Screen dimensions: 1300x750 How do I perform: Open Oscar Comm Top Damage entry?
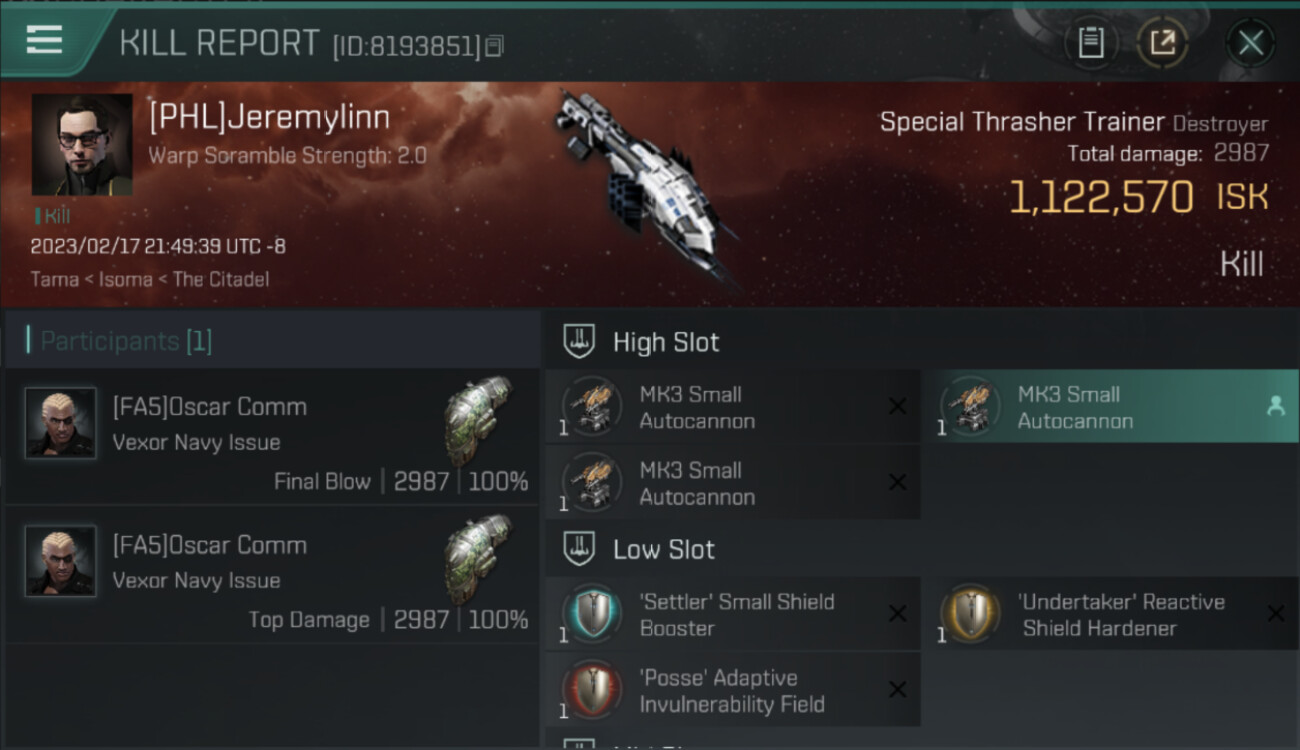click(x=270, y=574)
